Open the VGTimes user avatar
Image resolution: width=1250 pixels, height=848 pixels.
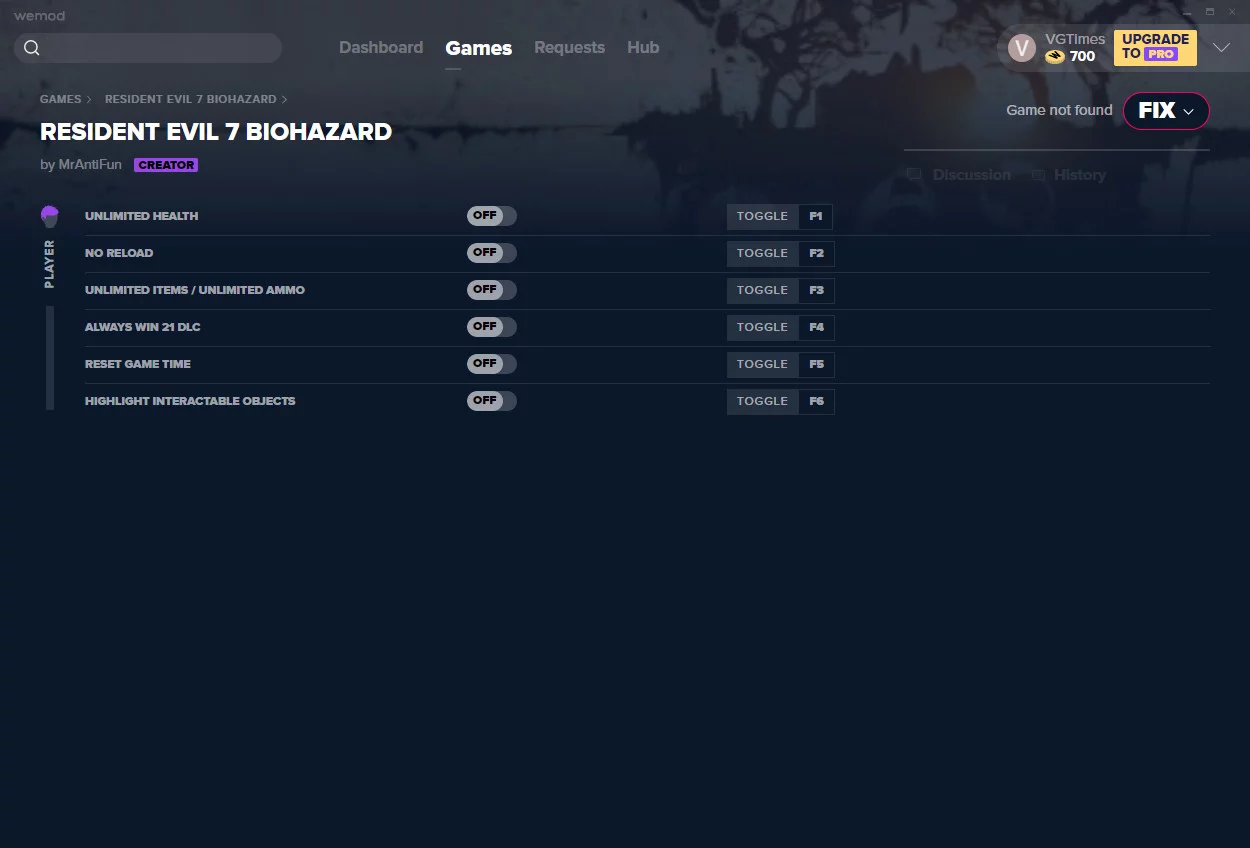click(x=1022, y=48)
